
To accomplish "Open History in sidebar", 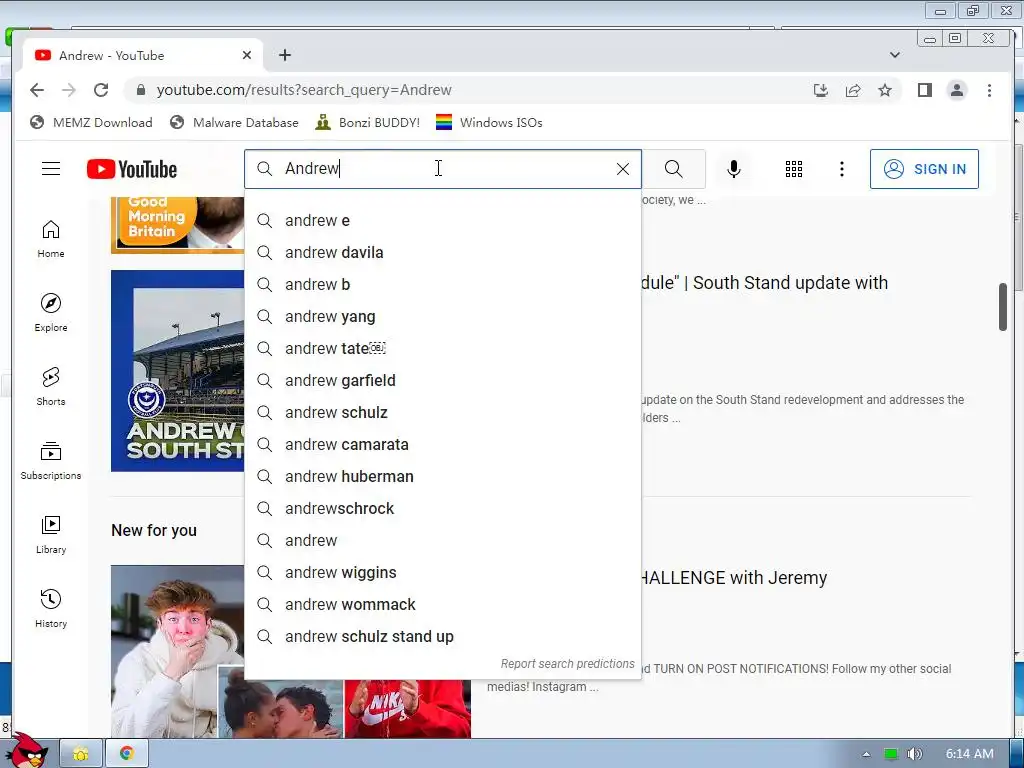I will (51, 609).
